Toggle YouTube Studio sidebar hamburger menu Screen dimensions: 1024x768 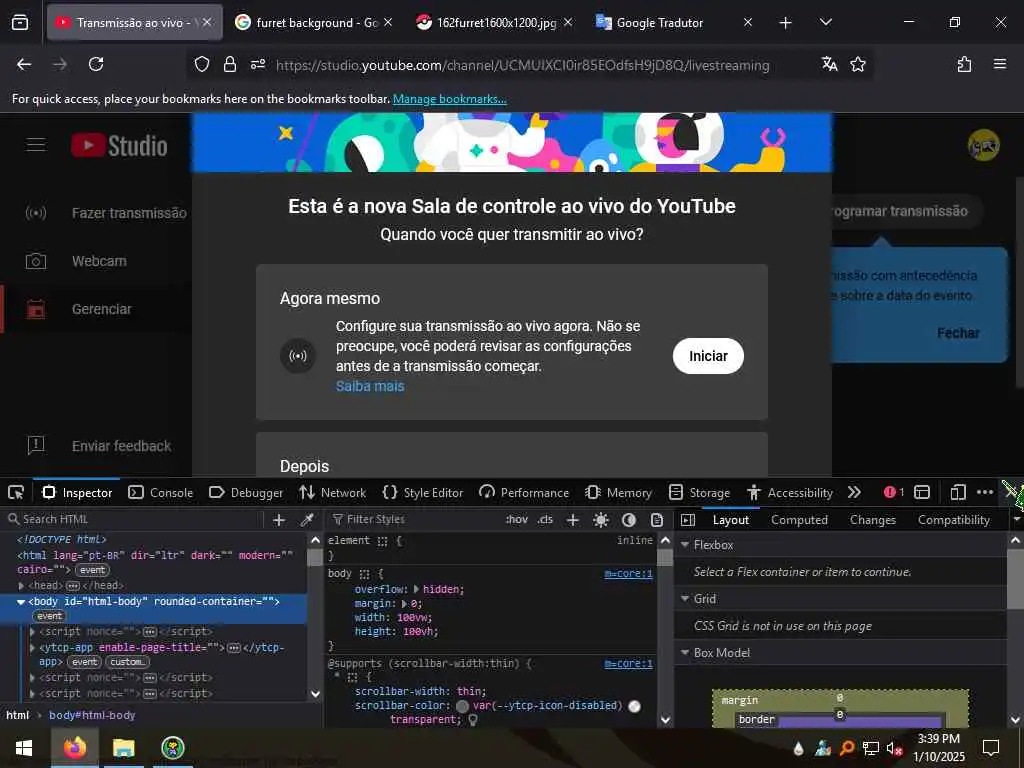(36, 144)
